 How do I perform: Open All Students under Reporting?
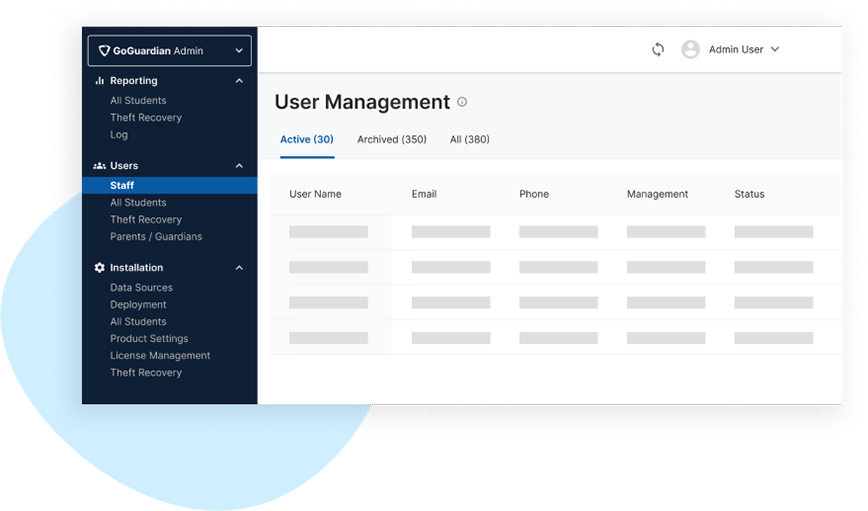[x=138, y=100]
